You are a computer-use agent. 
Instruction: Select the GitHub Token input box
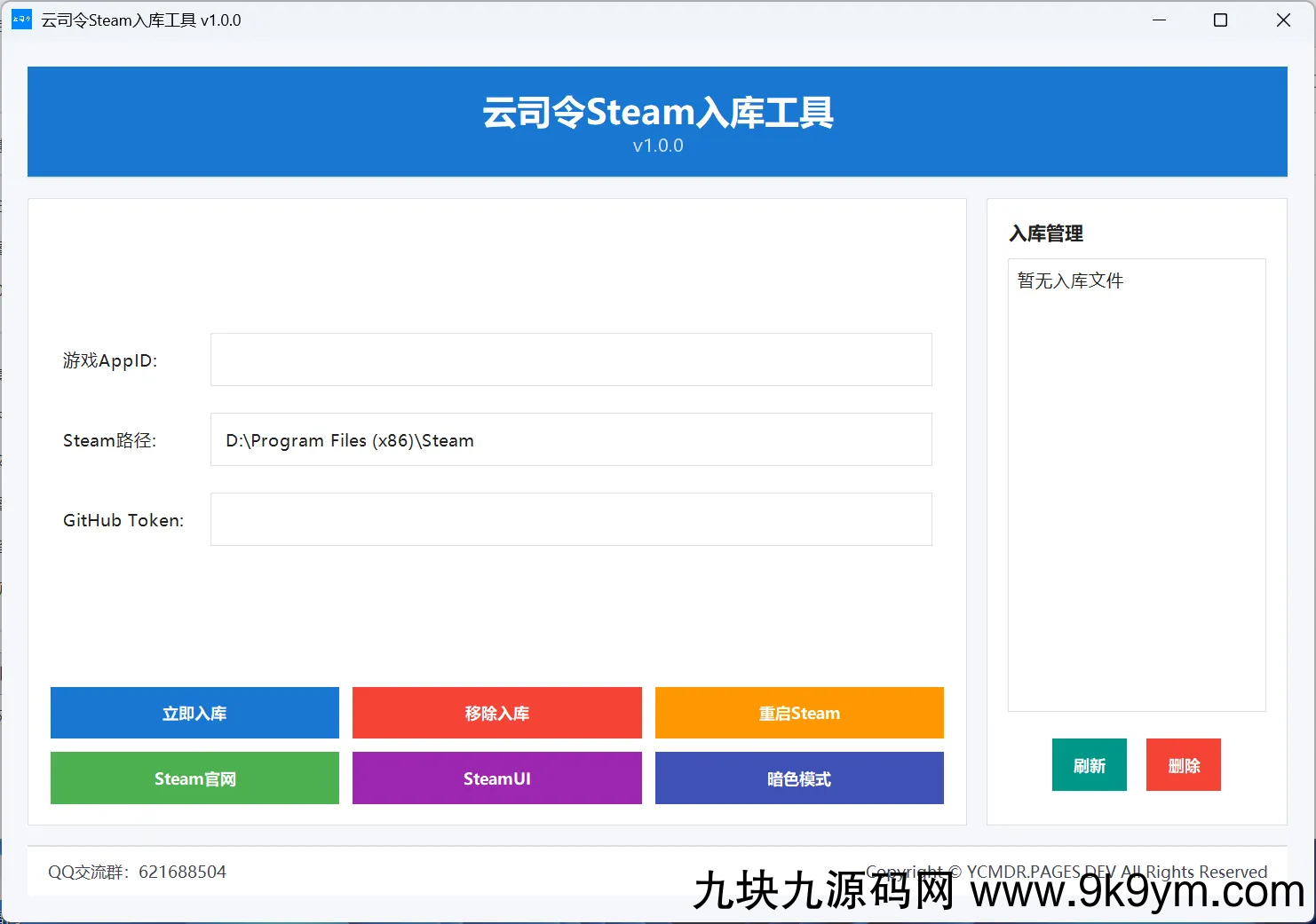[x=571, y=519]
